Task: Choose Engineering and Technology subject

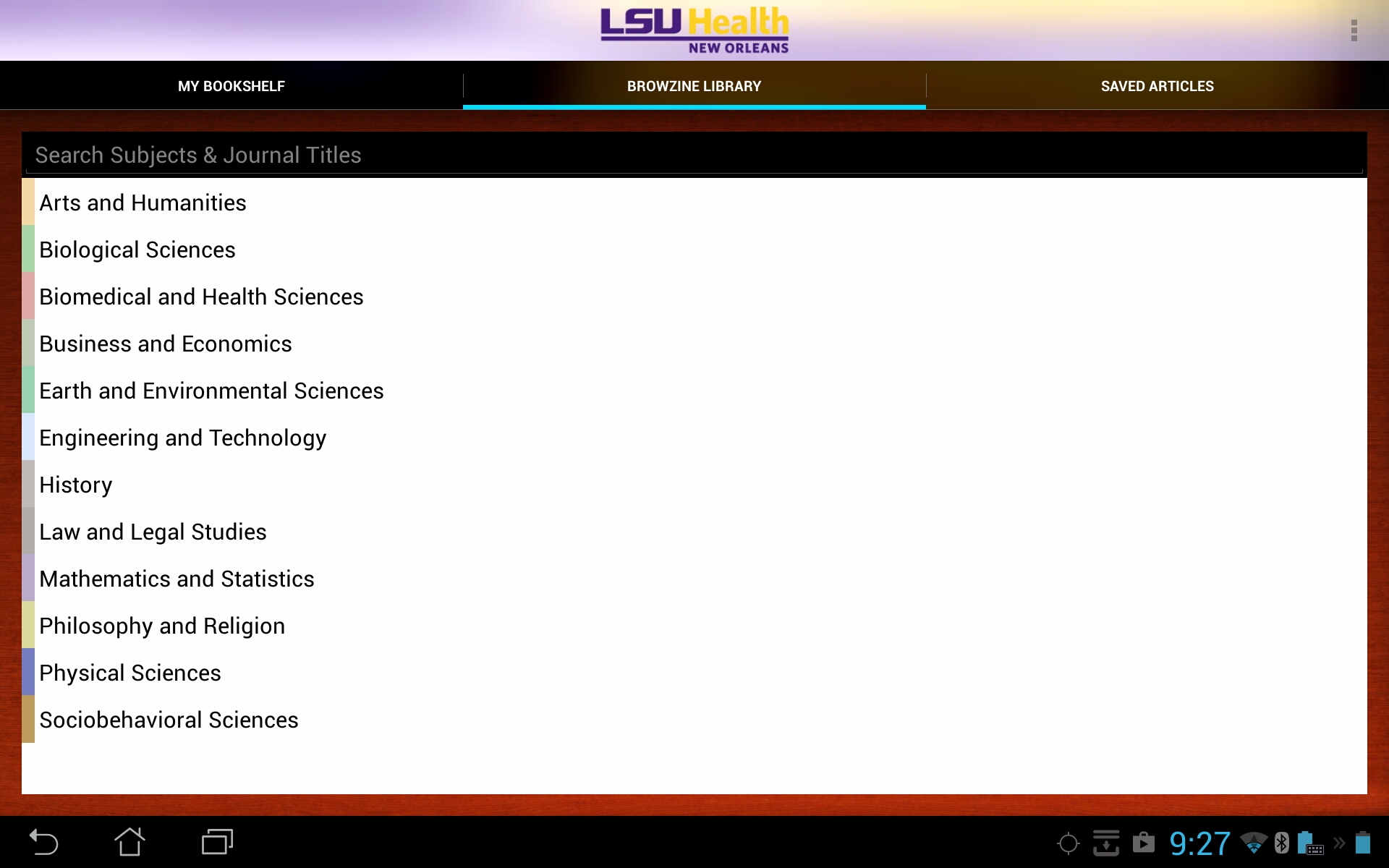Action: 694,437
